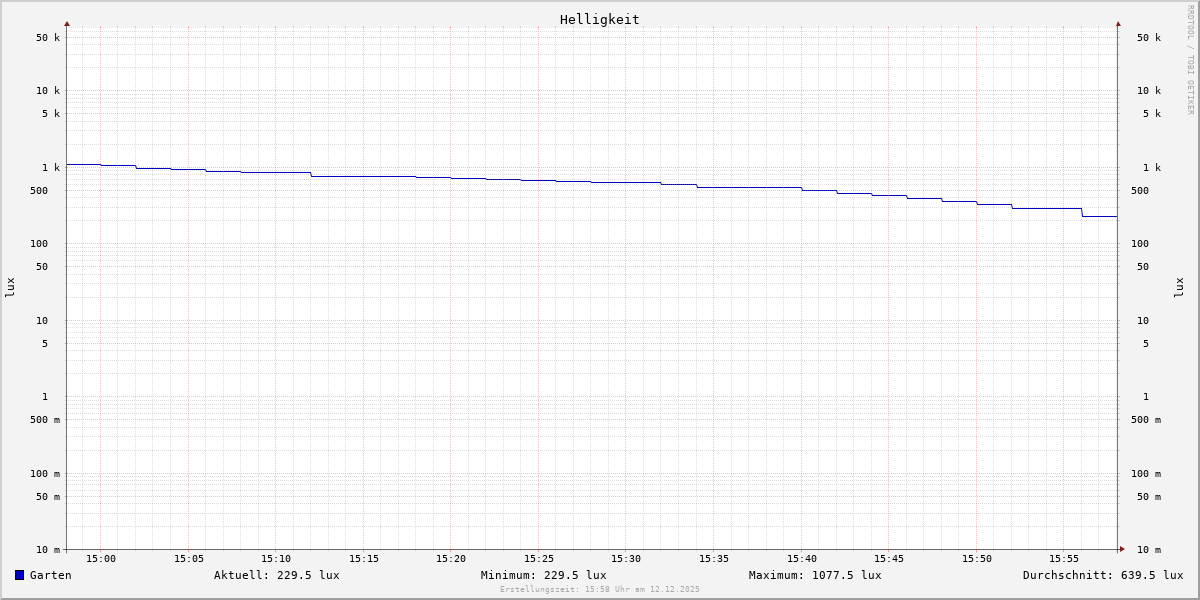
Task: Click the 15:00 time axis label
Action: 101,559
